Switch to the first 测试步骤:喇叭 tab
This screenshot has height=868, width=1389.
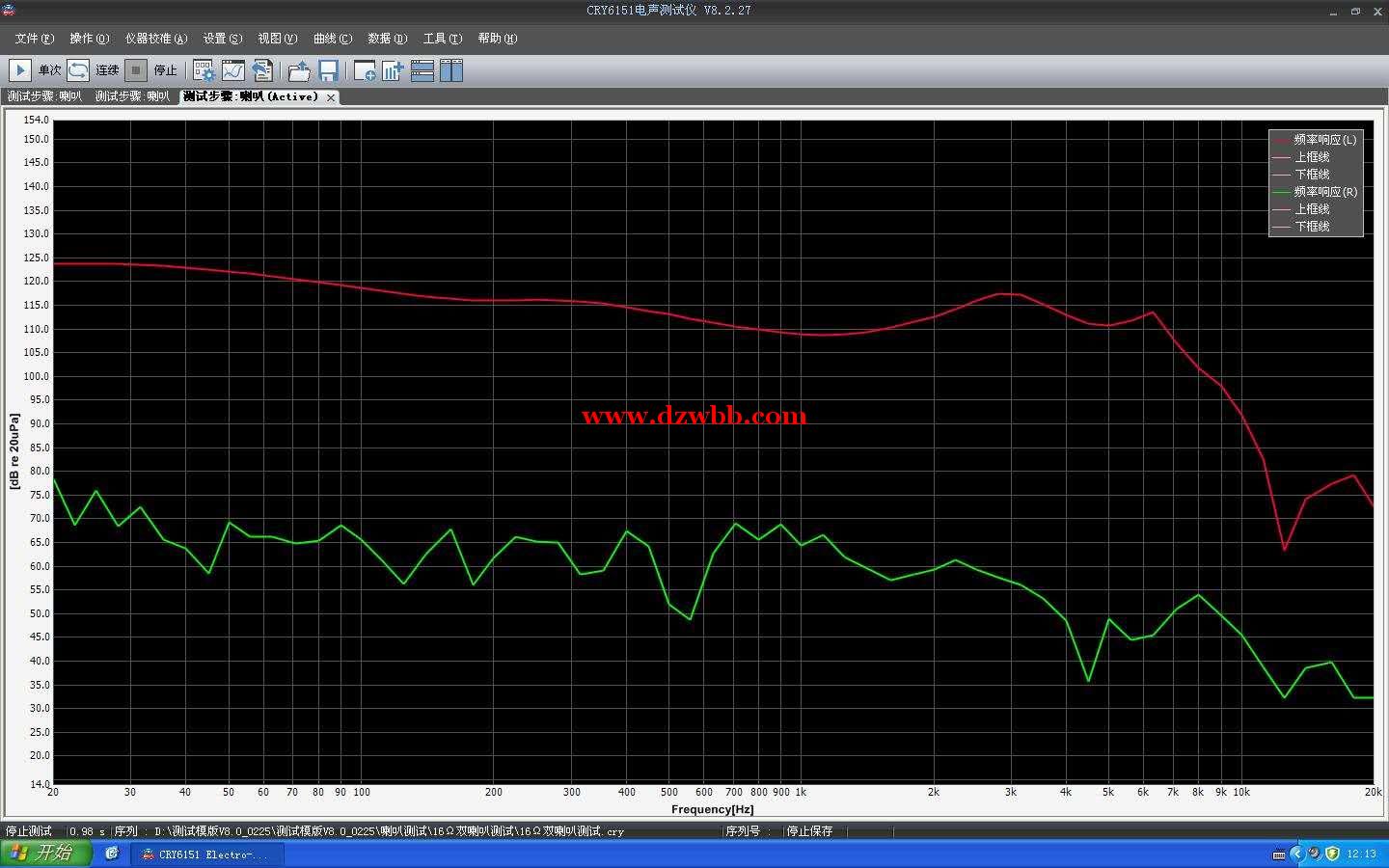pyautogui.click(x=44, y=96)
